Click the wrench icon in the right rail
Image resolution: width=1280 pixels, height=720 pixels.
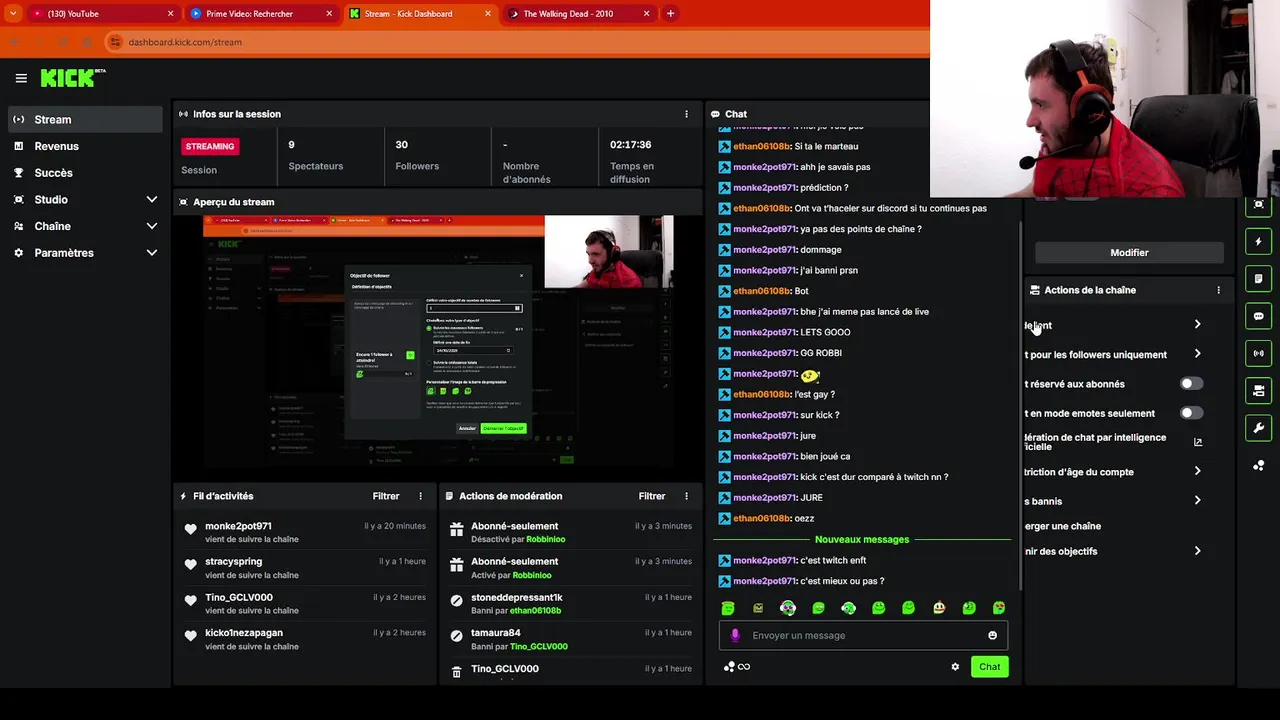[1258, 428]
